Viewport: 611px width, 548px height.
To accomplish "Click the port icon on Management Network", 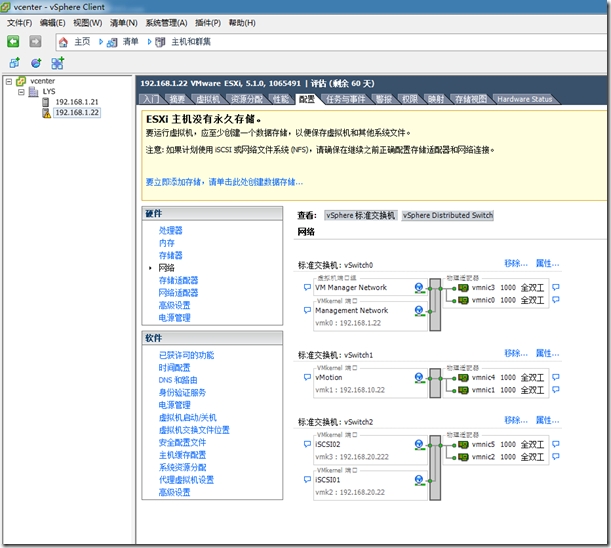I will pos(419,311).
